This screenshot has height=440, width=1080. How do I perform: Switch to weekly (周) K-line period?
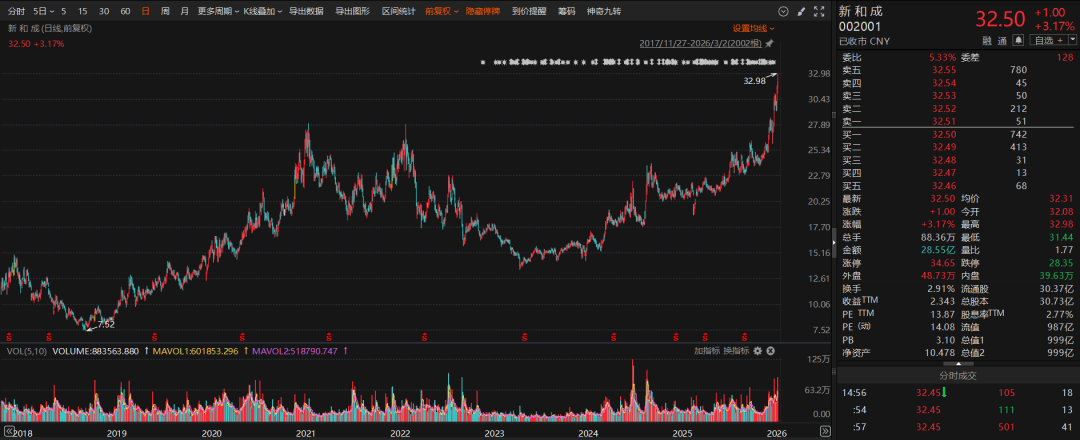(165, 12)
